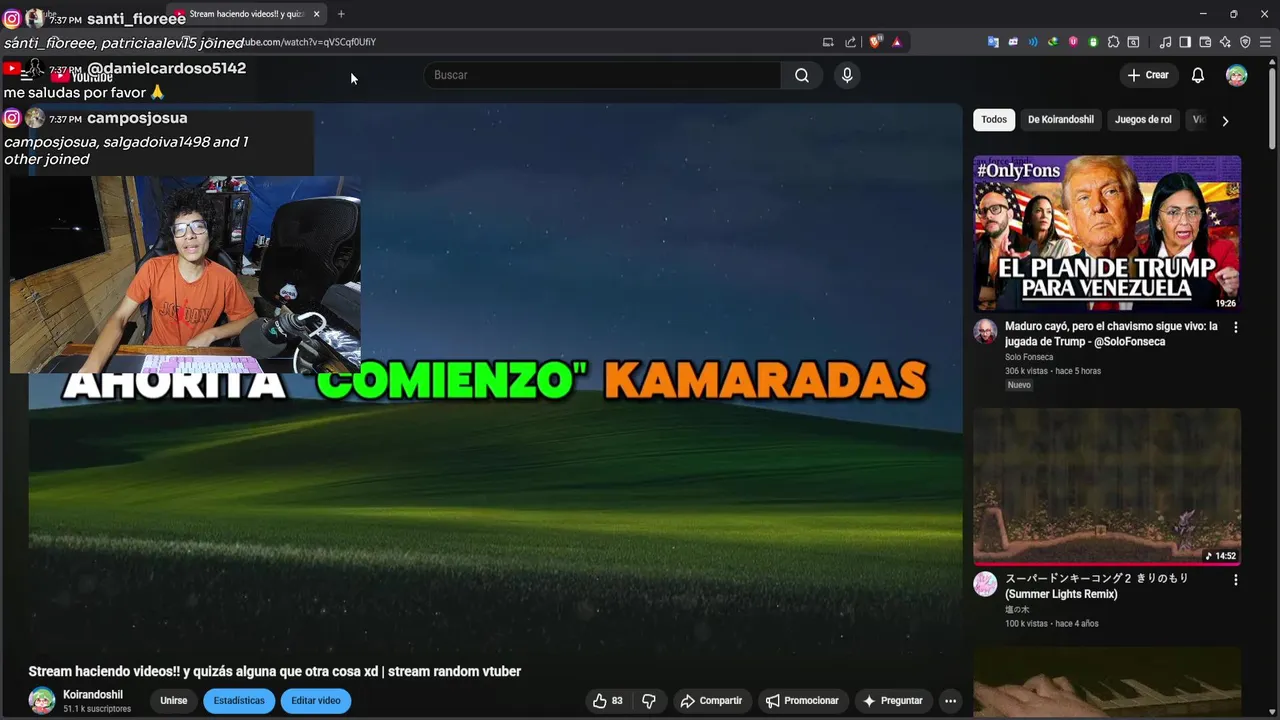This screenshot has height=720, width=1280.
Task: Open the Donkey Kong Summer Lights Remix thumbnail
Action: click(x=1107, y=486)
